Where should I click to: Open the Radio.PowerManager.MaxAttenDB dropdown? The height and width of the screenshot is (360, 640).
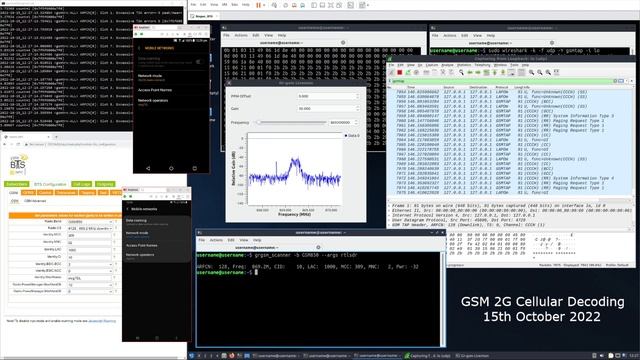tap(90, 285)
